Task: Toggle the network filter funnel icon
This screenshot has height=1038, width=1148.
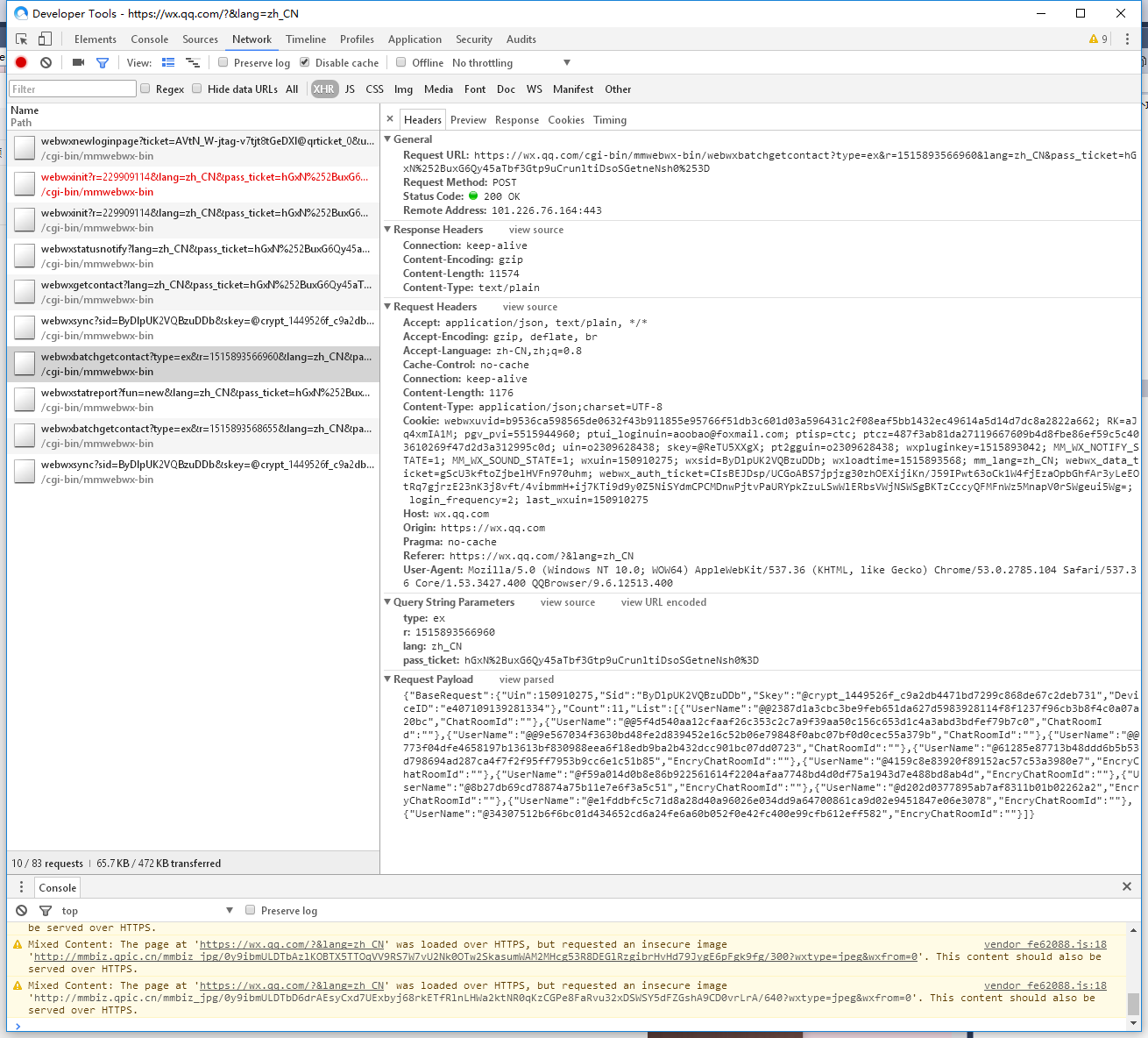Action: pyautogui.click(x=103, y=62)
